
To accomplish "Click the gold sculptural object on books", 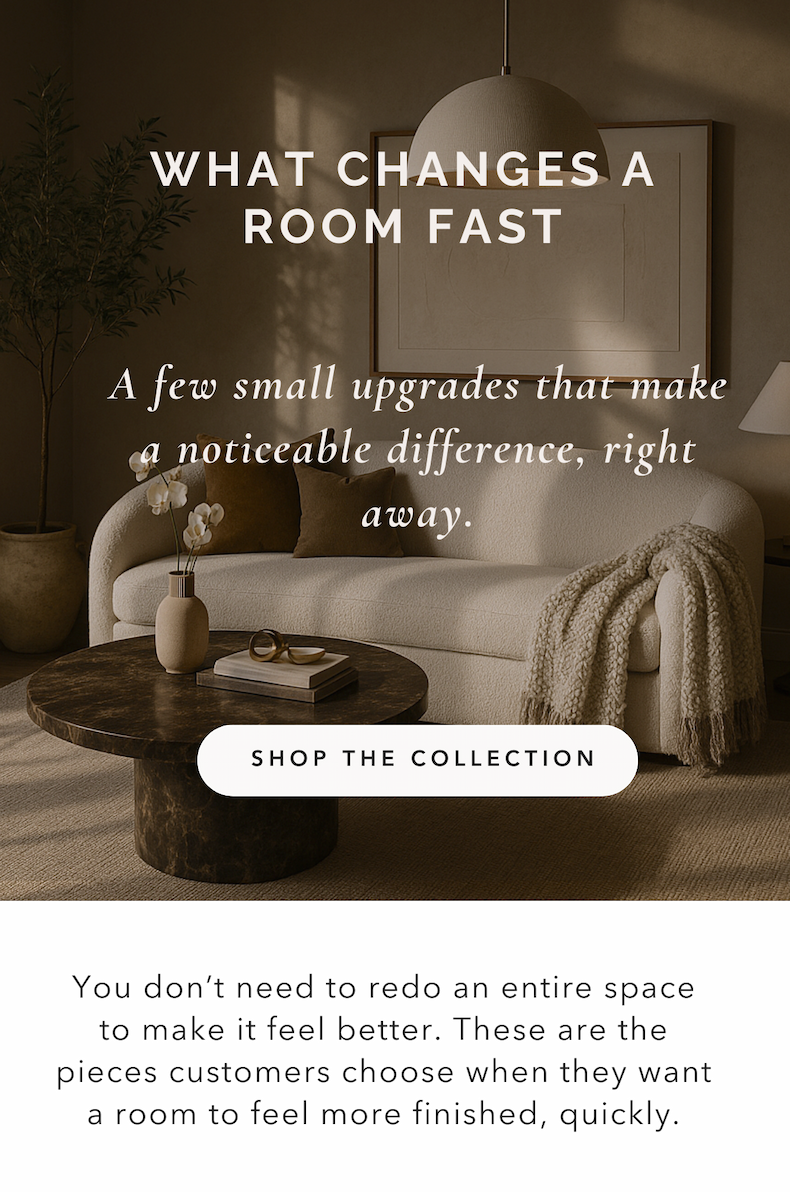I will tap(281, 647).
